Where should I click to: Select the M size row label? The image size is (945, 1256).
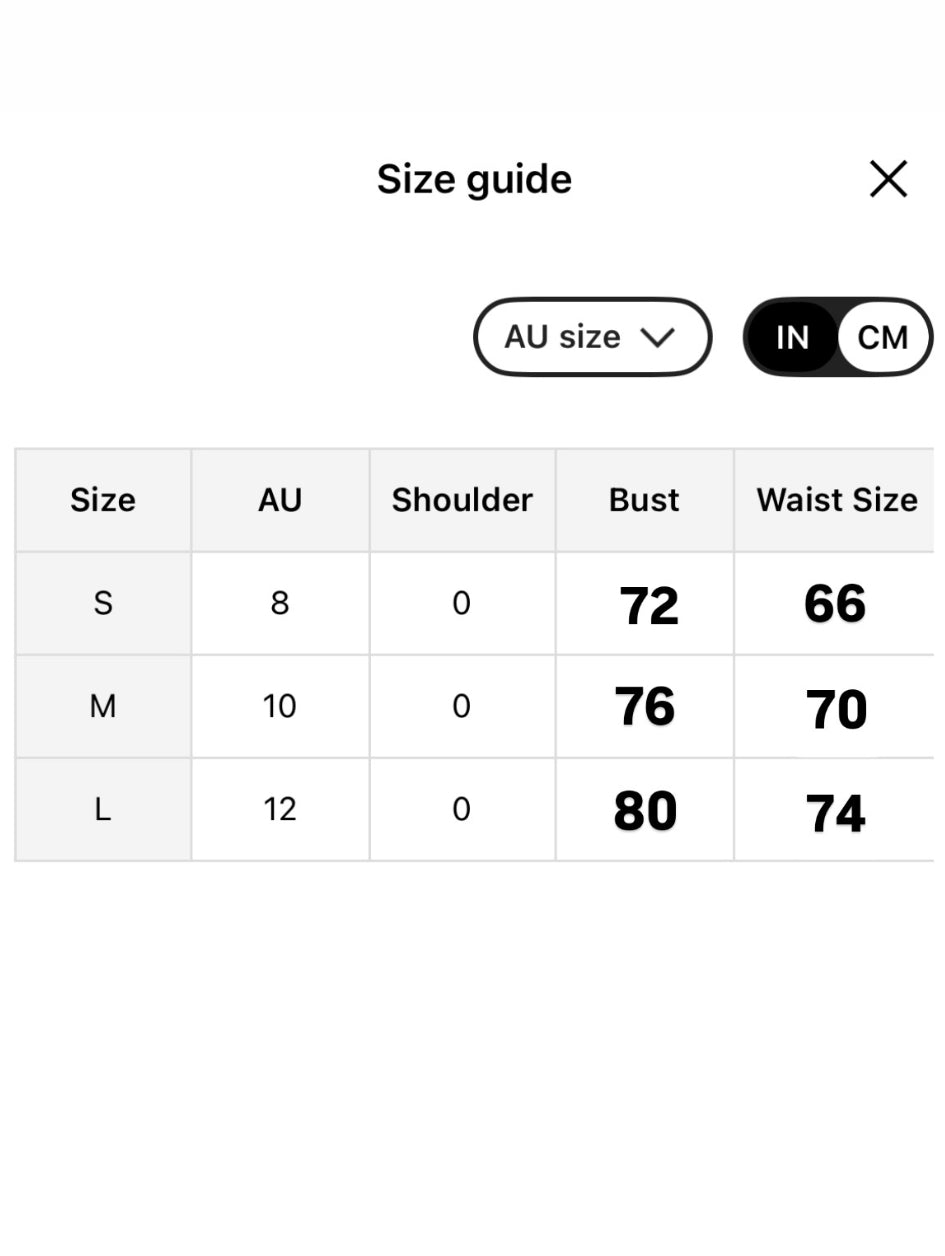103,707
